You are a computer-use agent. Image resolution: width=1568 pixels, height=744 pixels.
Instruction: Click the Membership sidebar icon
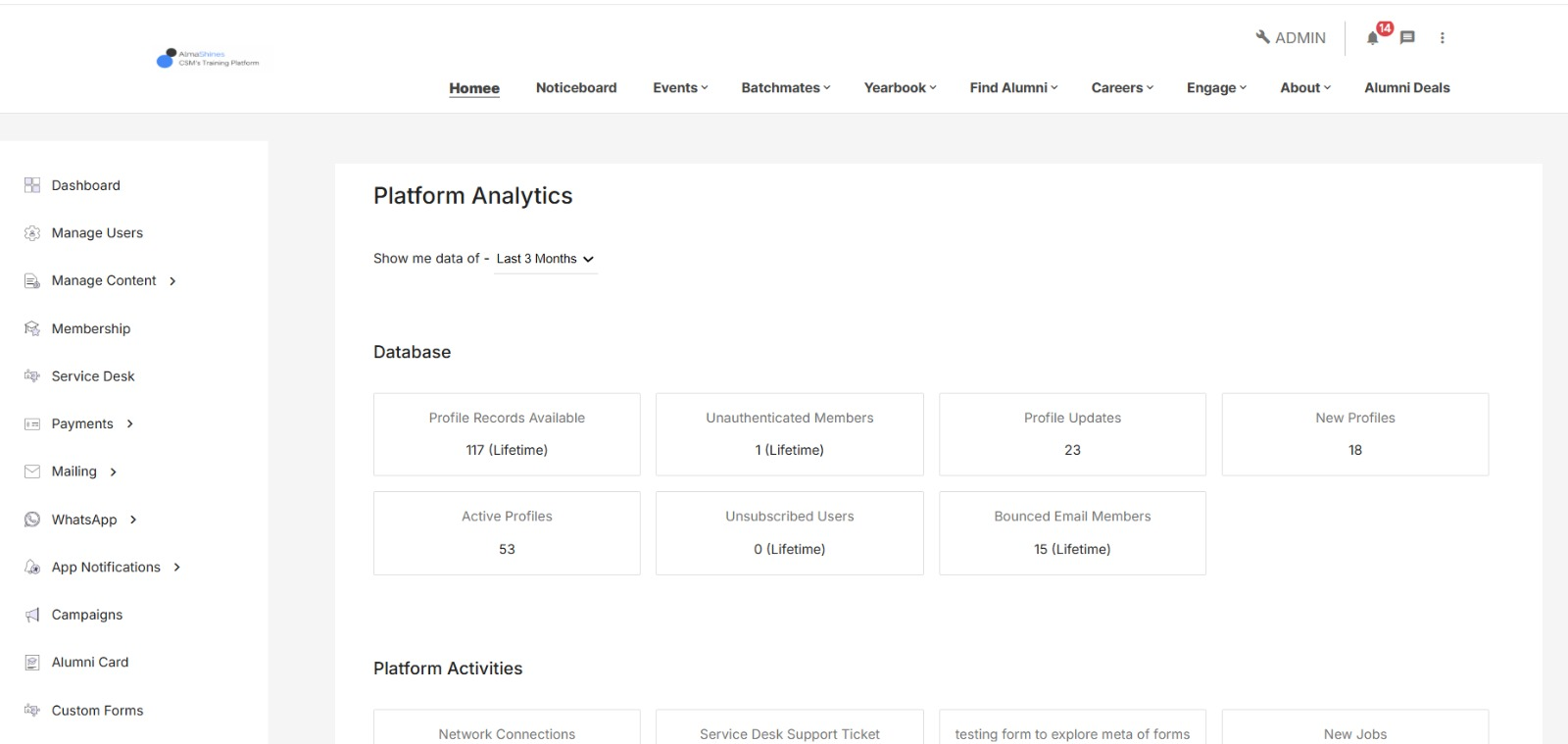click(x=32, y=328)
